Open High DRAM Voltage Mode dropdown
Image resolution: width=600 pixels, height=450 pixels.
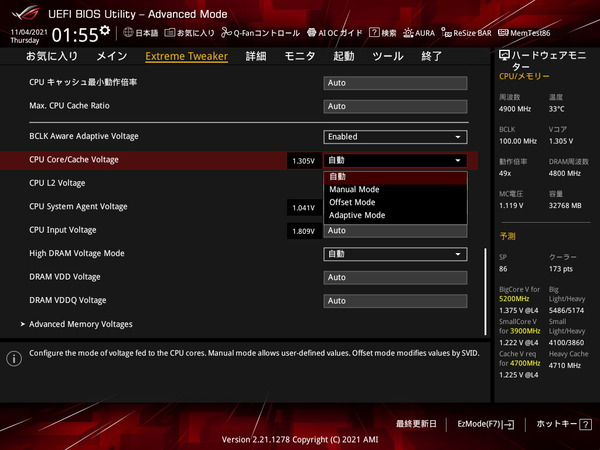coord(395,254)
